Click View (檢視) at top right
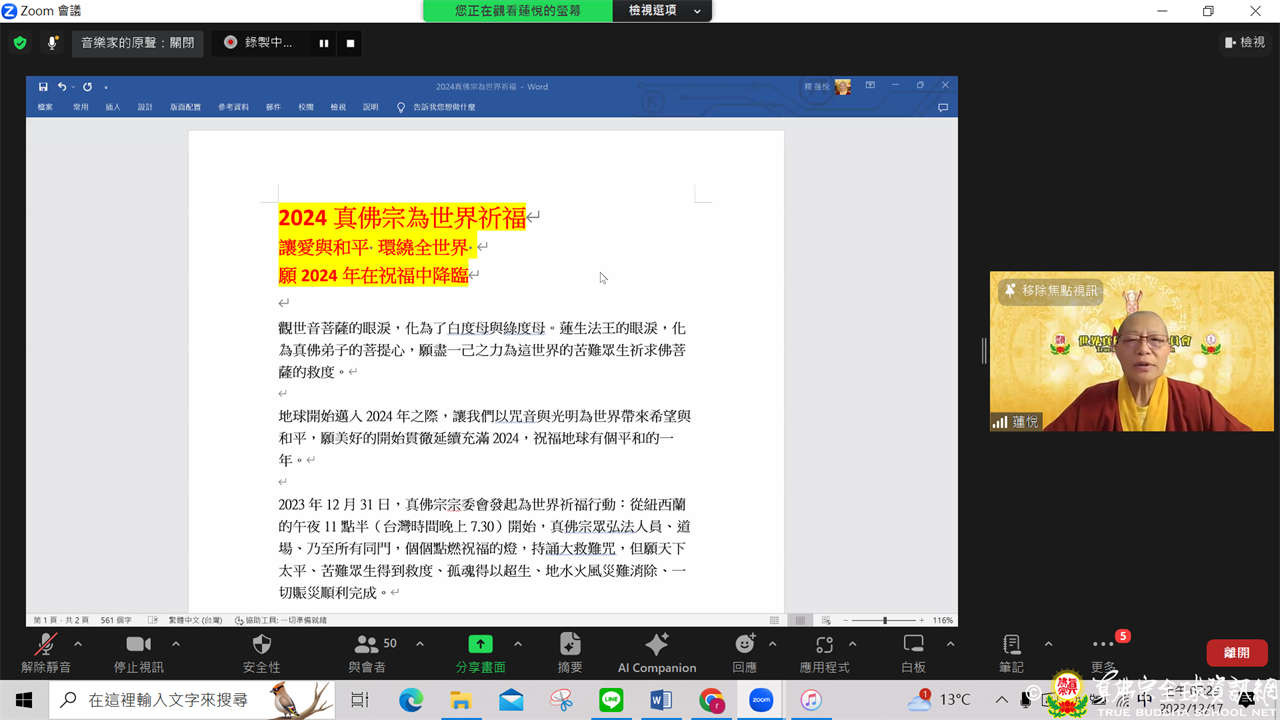 (x=1245, y=42)
